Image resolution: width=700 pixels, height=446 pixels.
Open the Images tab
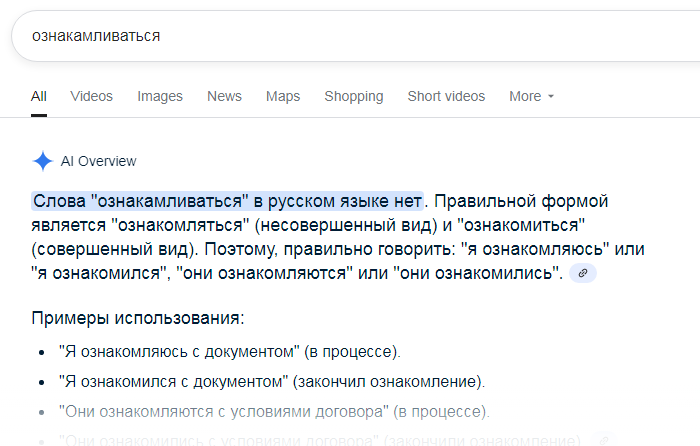(x=160, y=96)
